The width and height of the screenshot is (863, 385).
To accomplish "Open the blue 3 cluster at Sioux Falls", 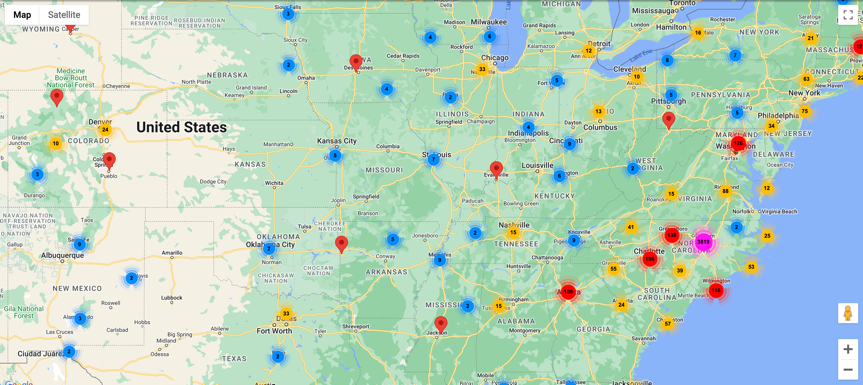I will point(287,14).
